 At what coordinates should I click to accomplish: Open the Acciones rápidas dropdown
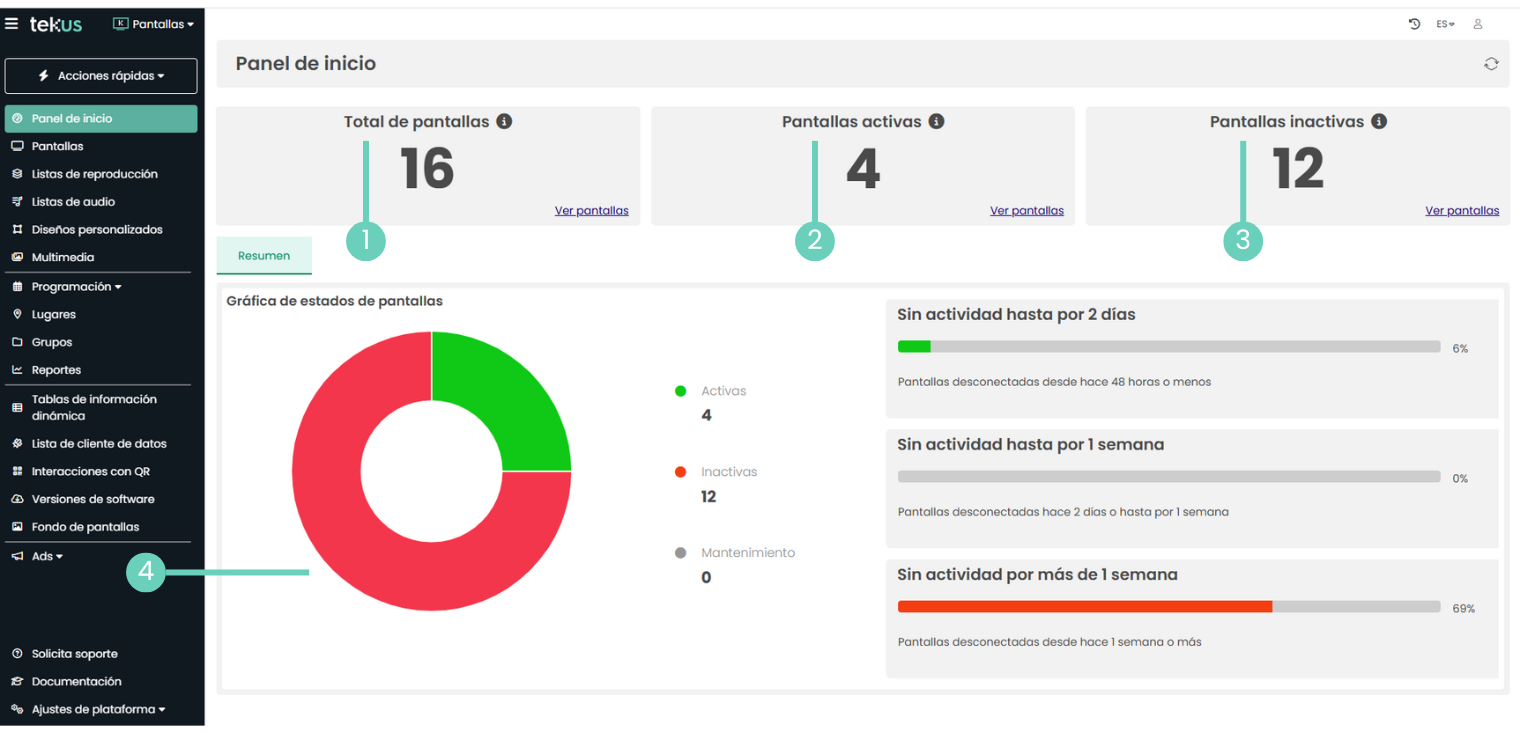(101, 76)
